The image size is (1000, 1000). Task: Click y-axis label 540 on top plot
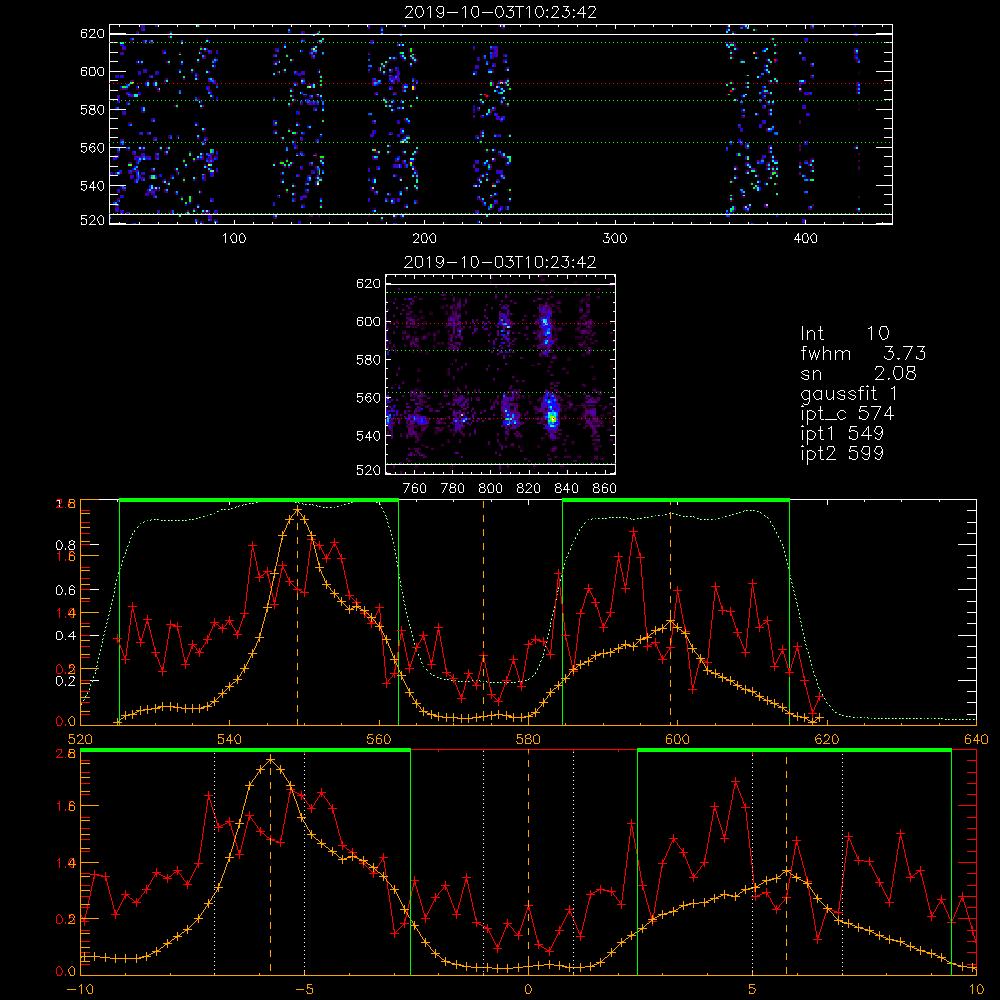92,186
